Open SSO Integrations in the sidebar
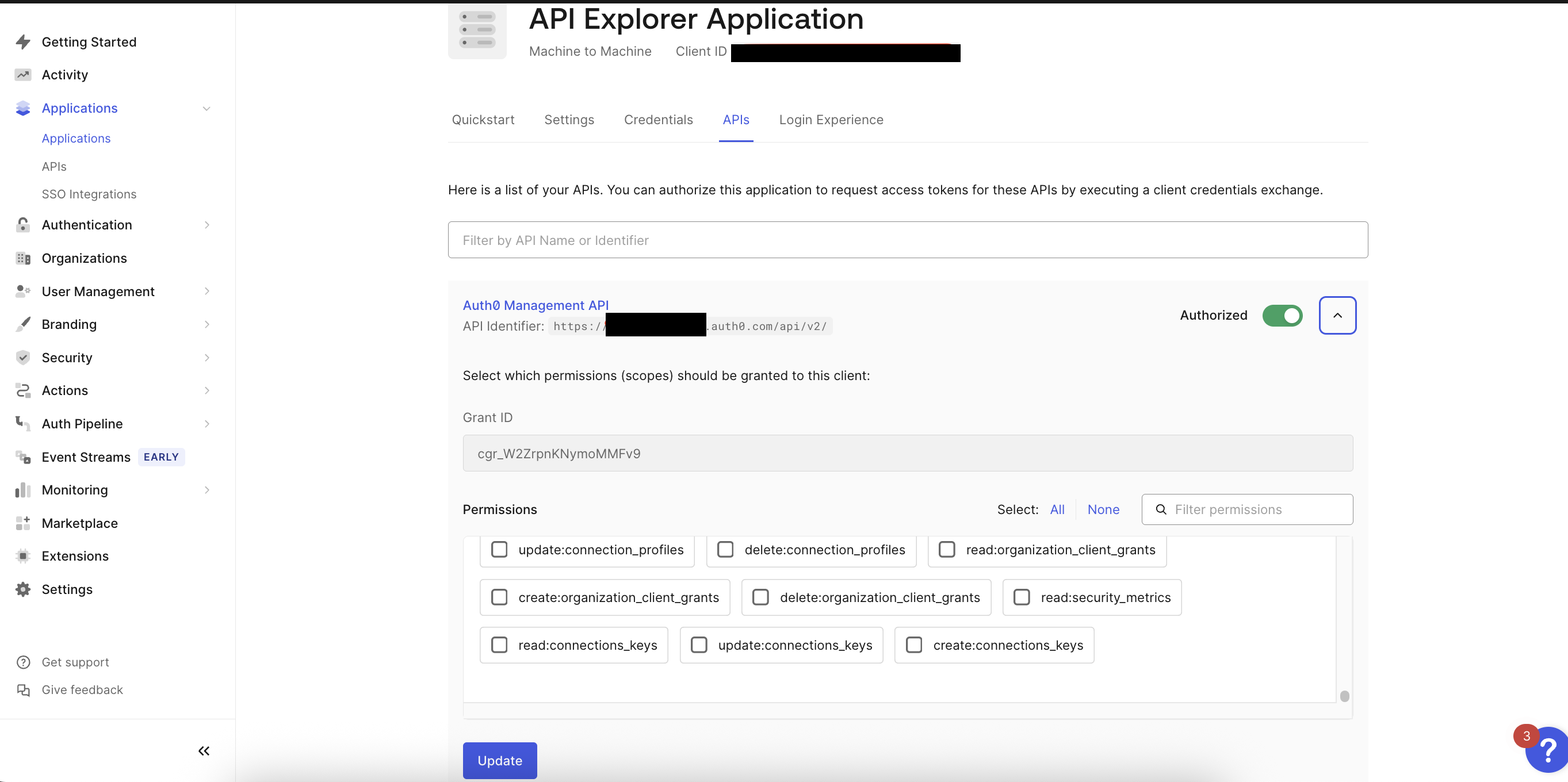 pyautogui.click(x=89, y=194)
